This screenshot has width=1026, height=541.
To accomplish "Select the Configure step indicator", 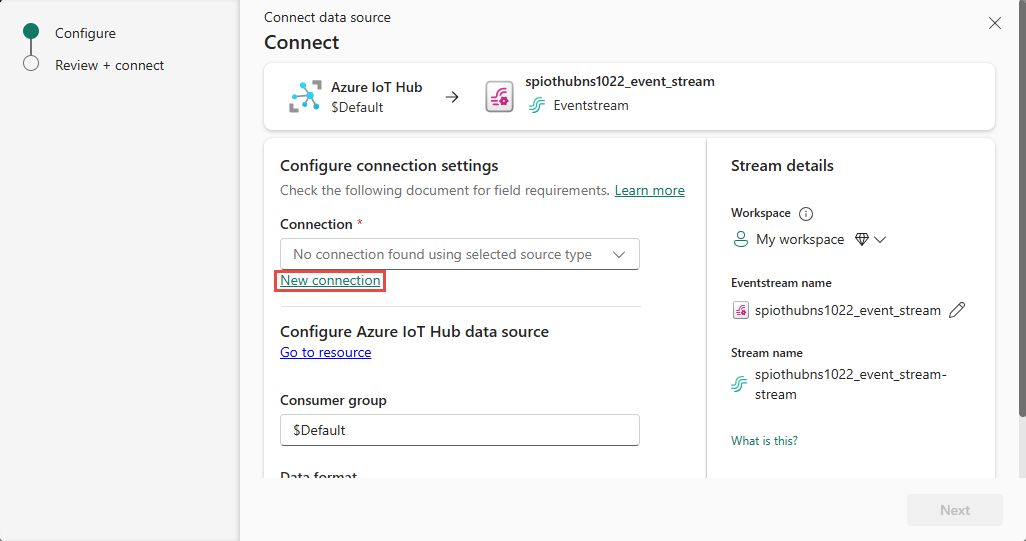I will coord(31,32).
